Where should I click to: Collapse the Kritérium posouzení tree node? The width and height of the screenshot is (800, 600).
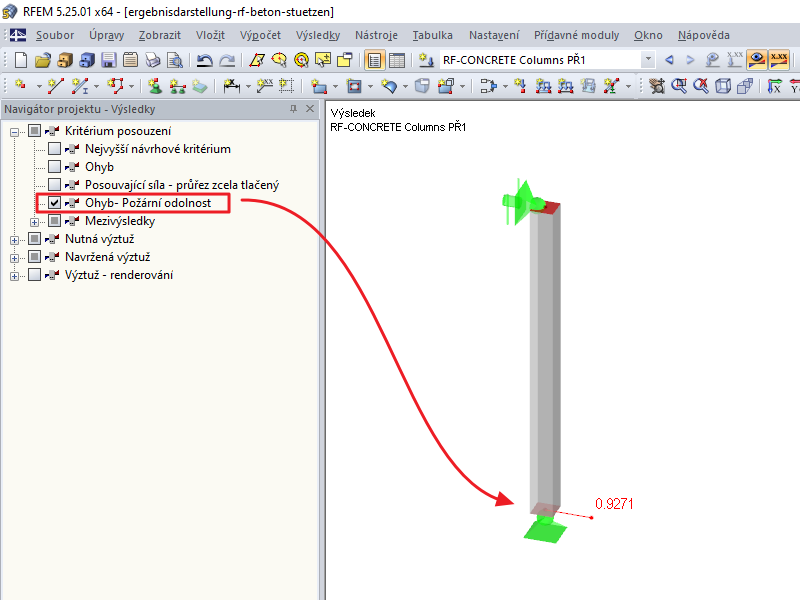click(14, 132)
